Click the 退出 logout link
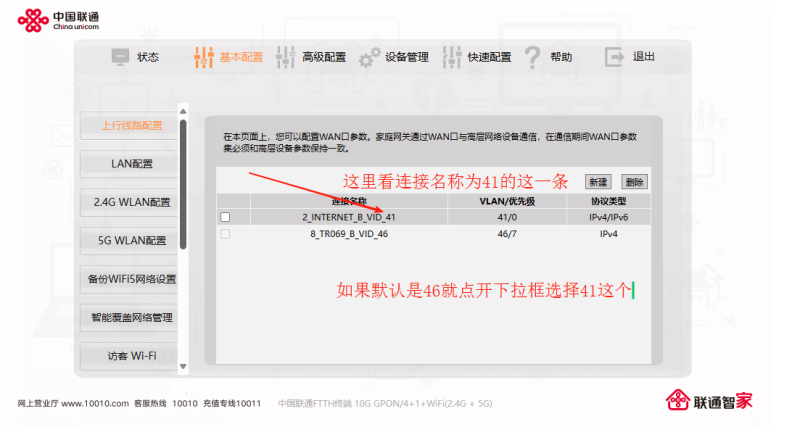 [x=644, y=56]
